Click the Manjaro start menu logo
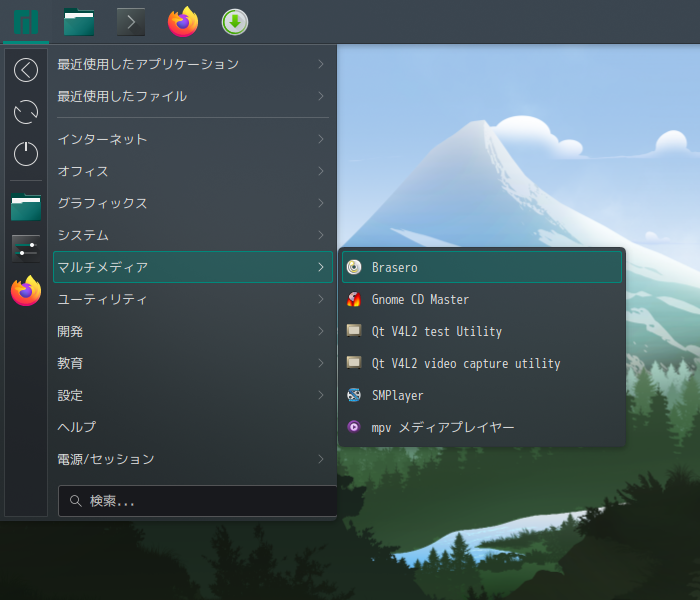 [26, 22]
